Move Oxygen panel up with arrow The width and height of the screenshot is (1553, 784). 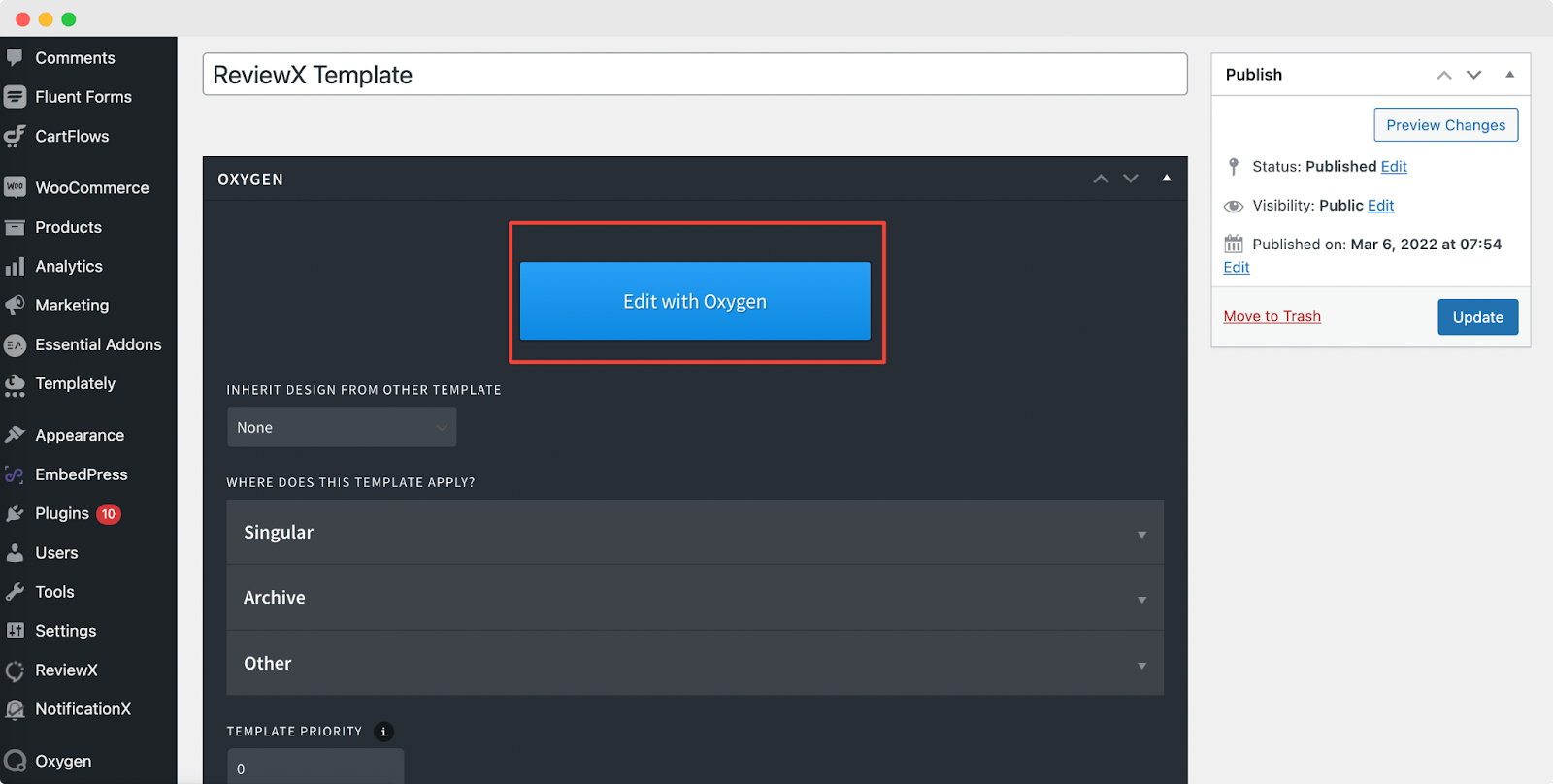click(1101, 179)
